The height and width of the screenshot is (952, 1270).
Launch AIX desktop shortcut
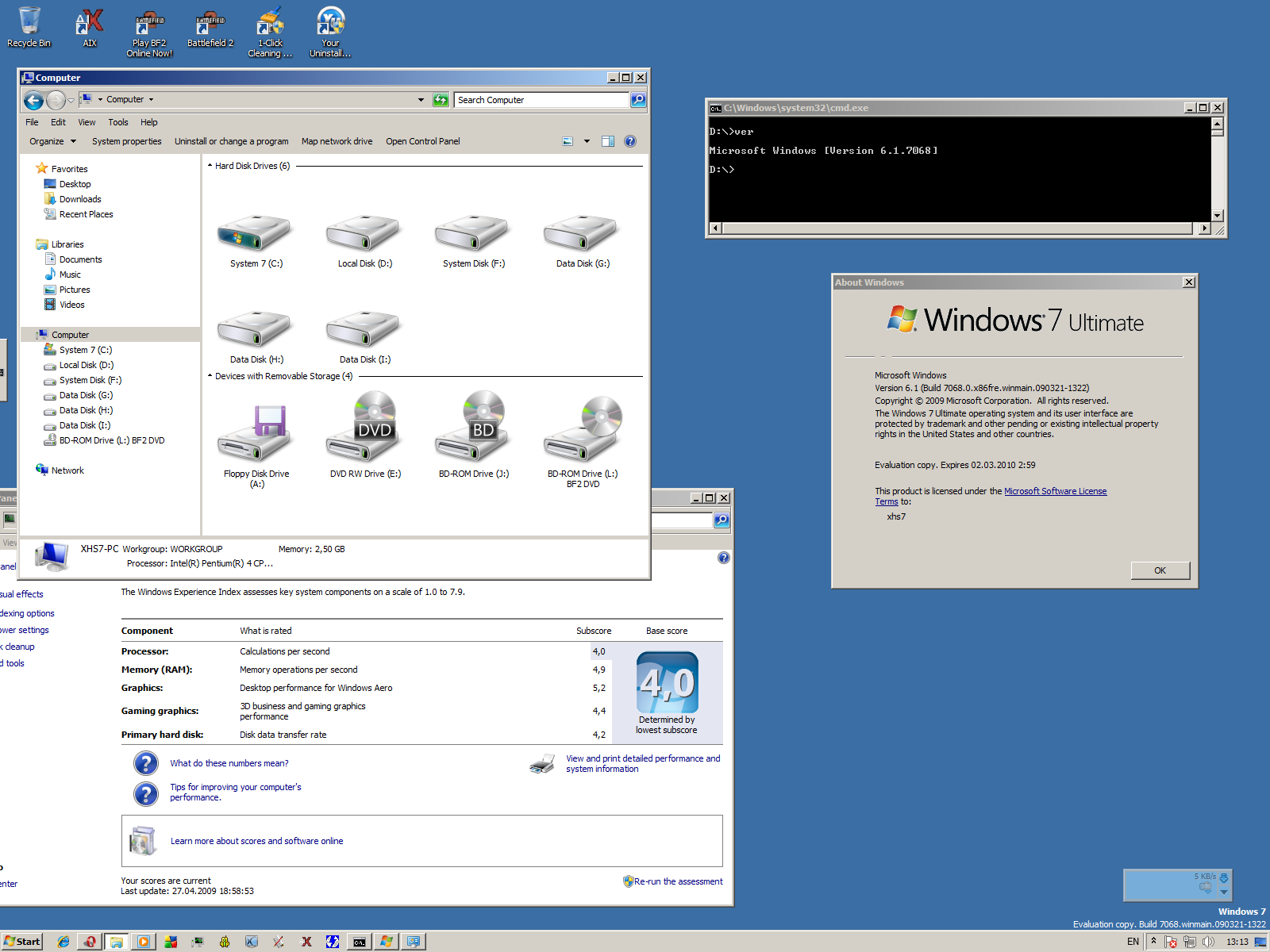pos(90,28)
